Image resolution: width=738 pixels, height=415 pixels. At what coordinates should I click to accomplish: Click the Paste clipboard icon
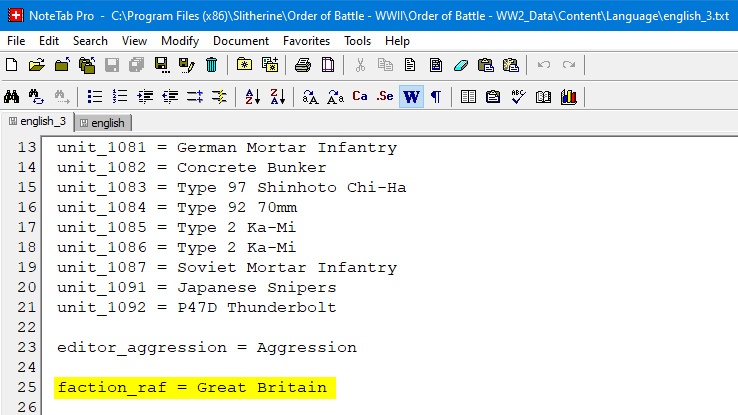click(x=486, y=65)
